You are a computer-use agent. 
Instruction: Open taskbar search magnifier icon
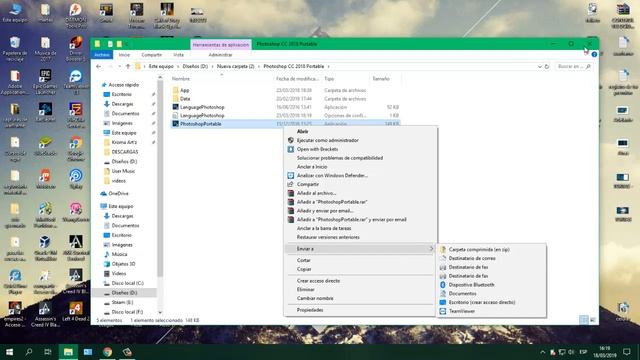point(29,352)
